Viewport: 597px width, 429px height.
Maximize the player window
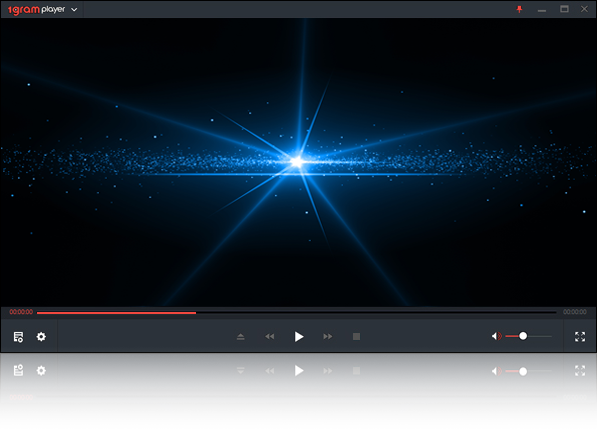coord(564,9)
